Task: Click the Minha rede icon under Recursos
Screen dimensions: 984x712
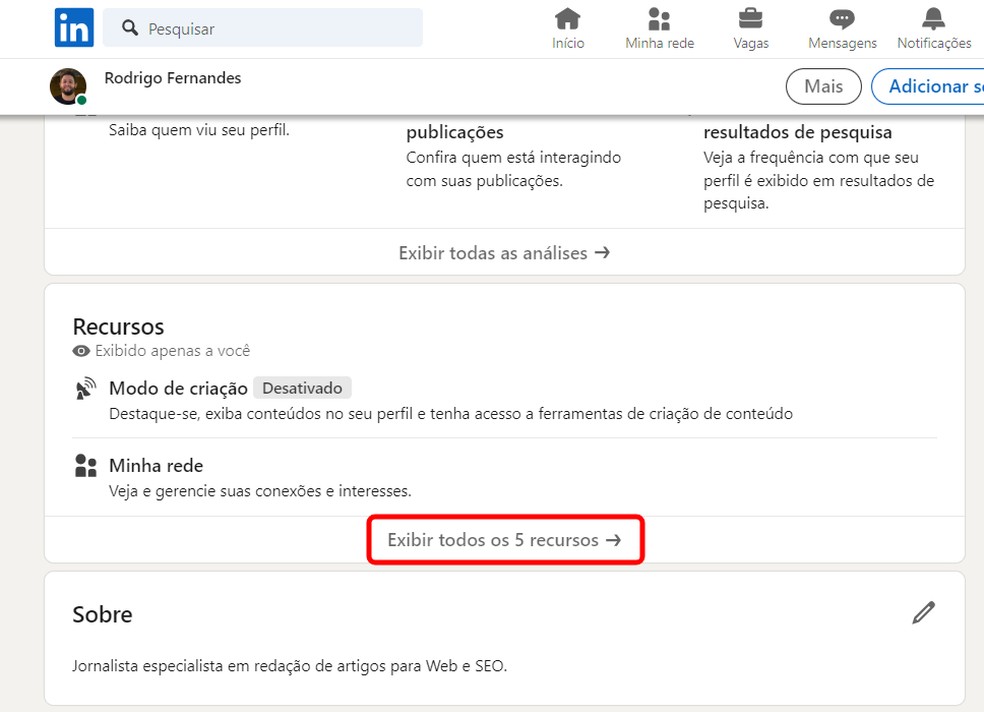Action: [x=85, y=464]
